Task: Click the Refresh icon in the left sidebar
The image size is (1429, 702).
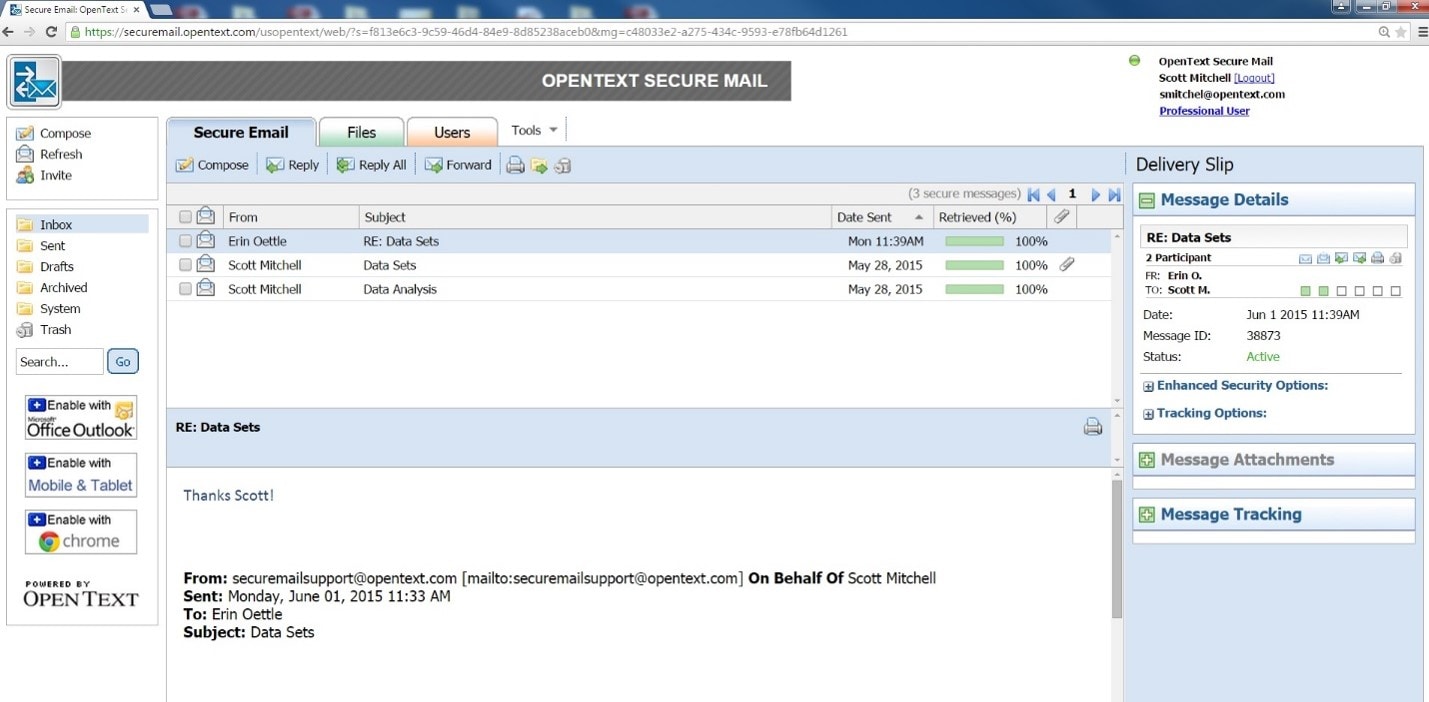Action: coord(25,154)
